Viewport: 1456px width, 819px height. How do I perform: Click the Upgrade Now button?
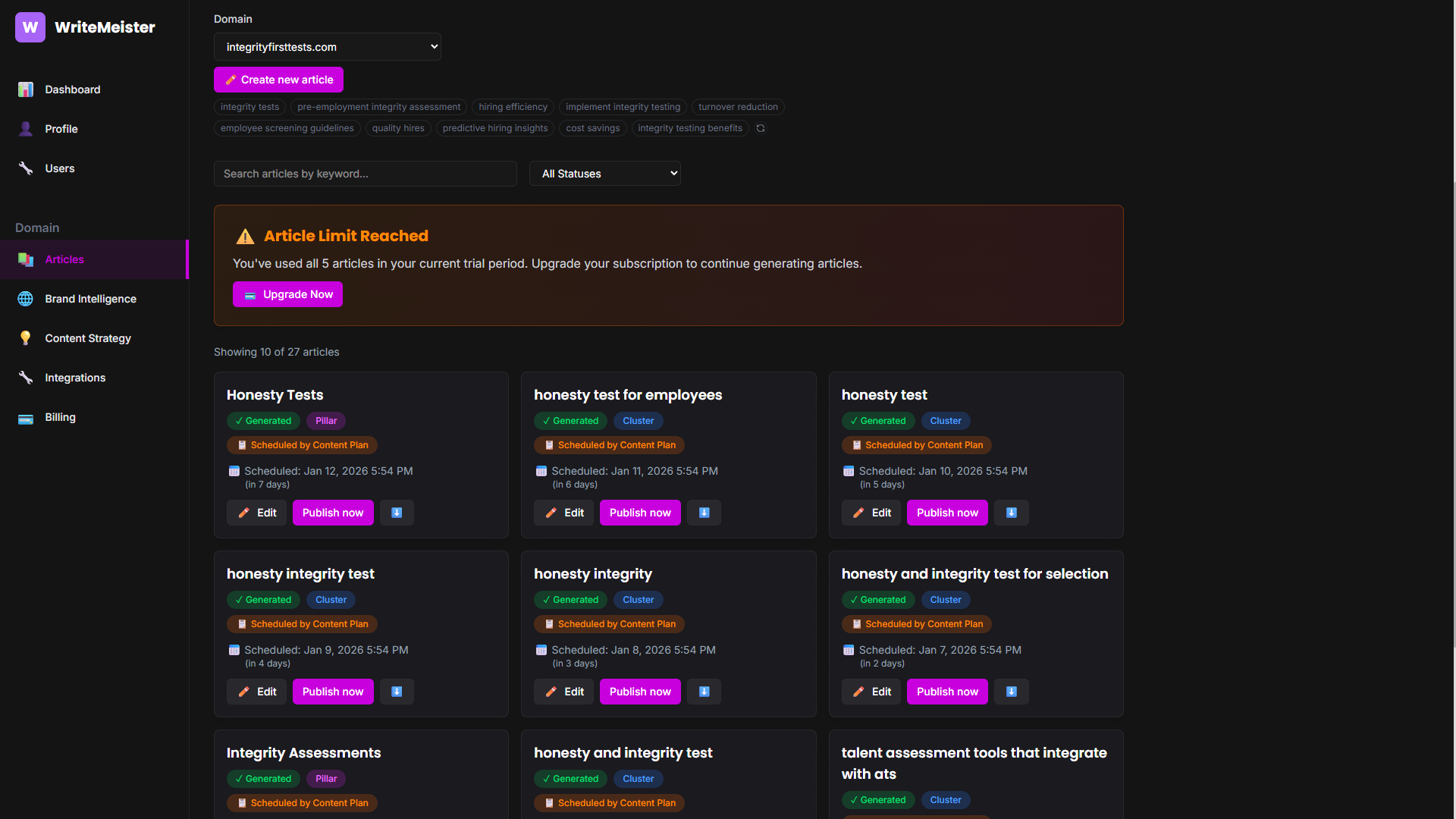click(x=287, y=294)
